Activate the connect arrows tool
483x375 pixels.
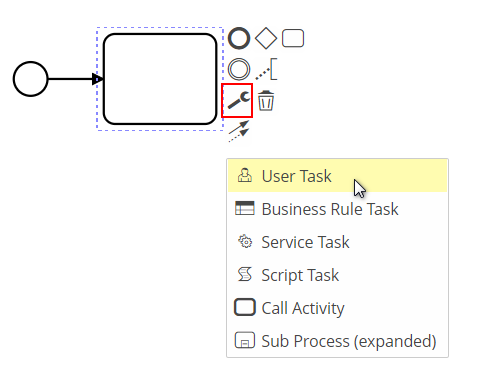click(239, 131)
